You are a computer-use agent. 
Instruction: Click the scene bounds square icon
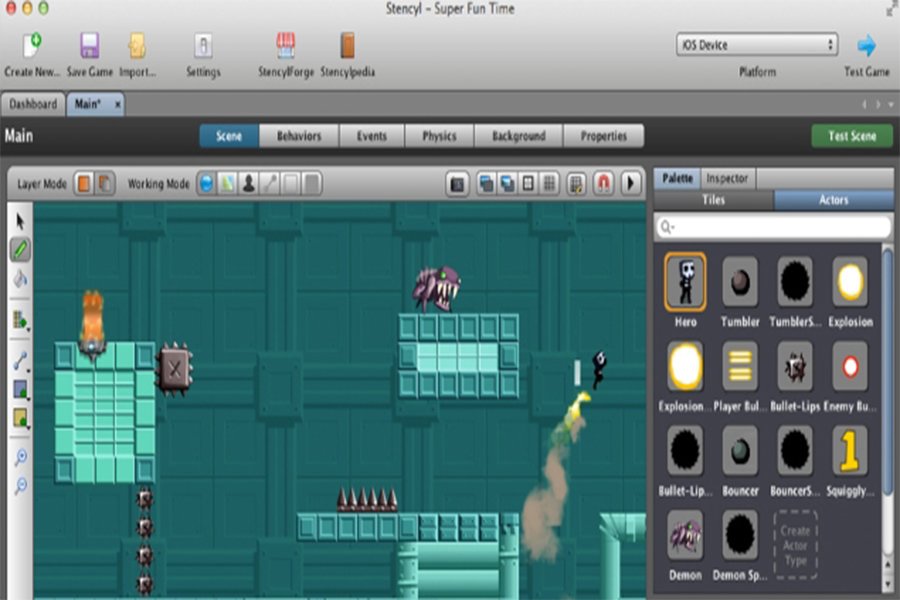528,184
